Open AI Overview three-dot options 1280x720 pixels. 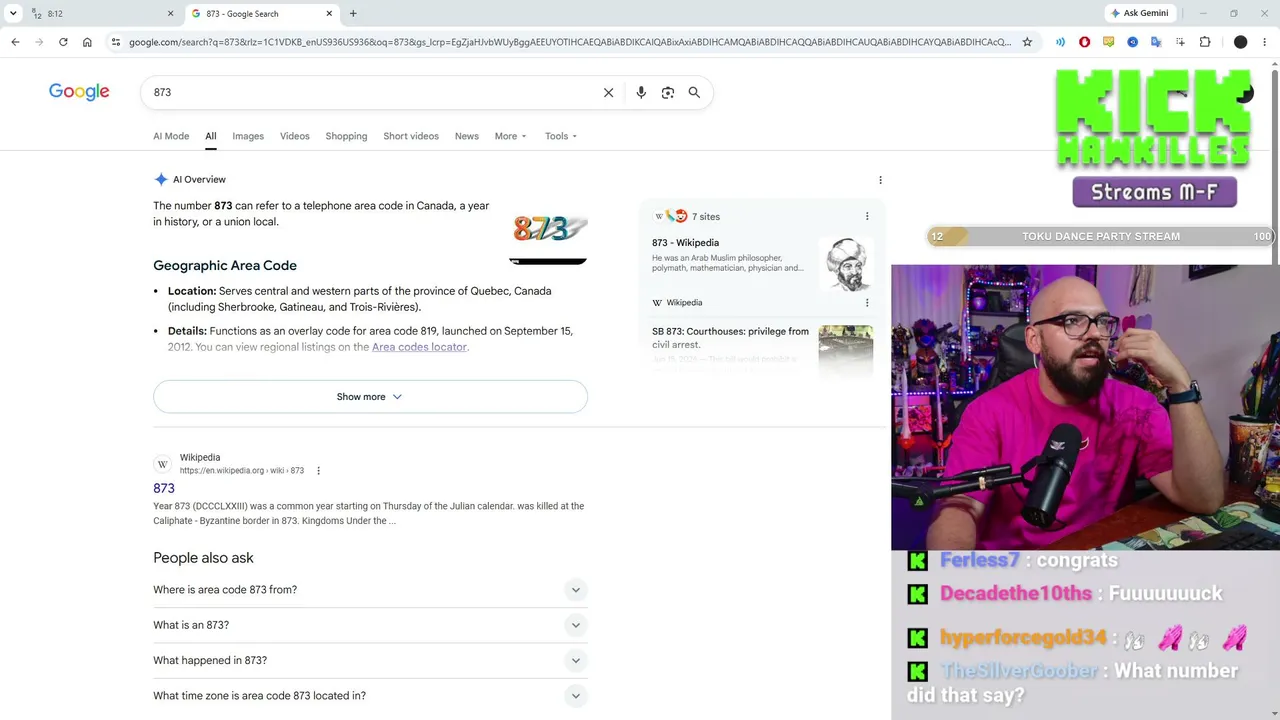[880, 180]
